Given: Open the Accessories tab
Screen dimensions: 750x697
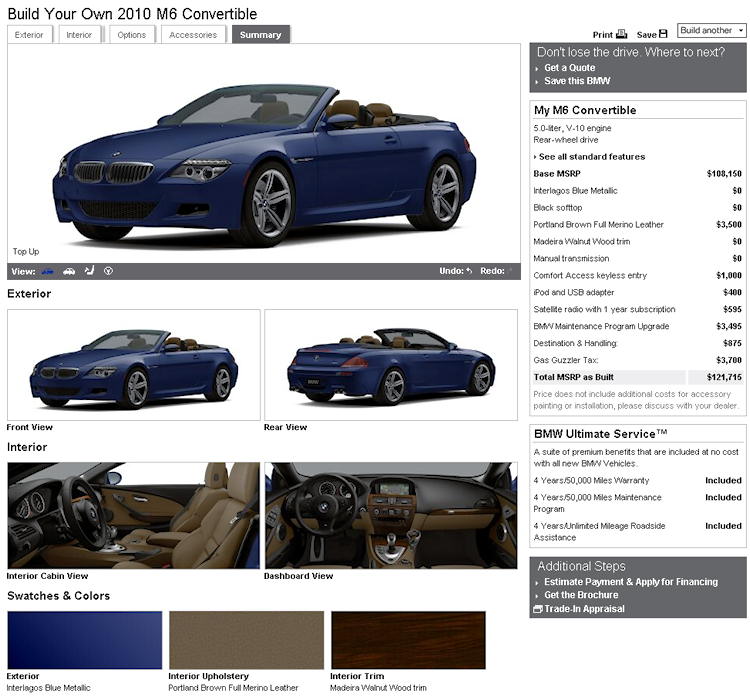Looking at the screenshot, I should pos(193,35).
